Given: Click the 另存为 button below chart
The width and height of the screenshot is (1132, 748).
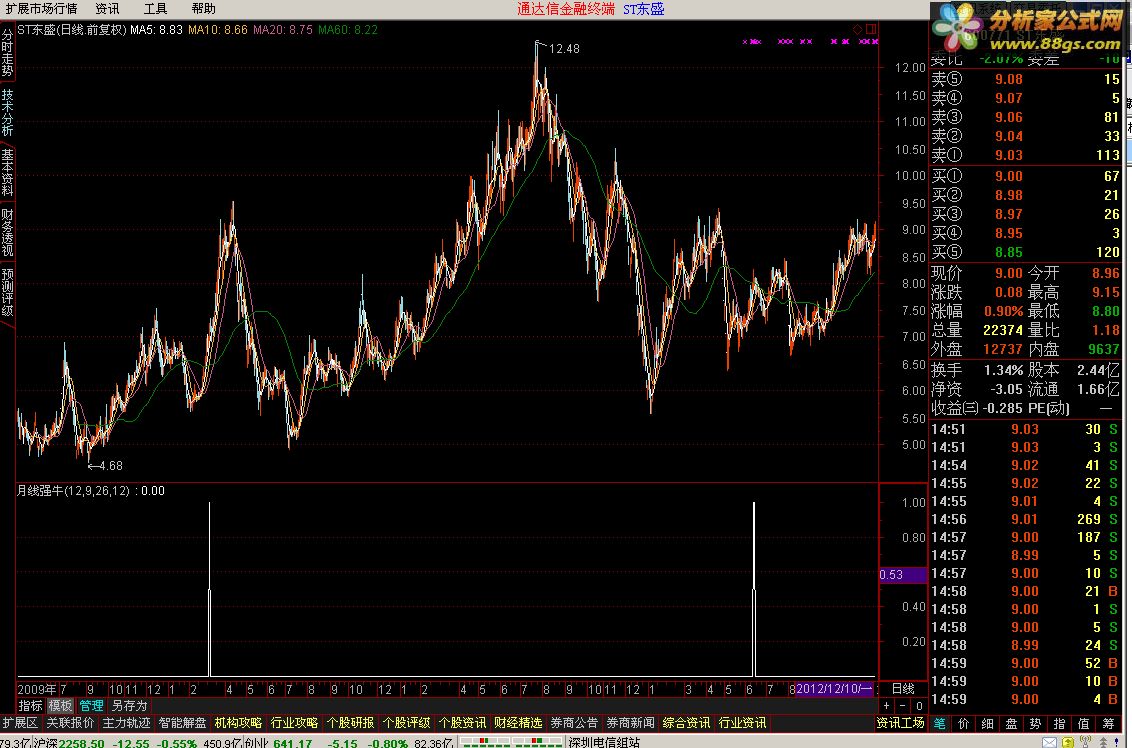Looking at the screenshot, I should (x=129, y=705).
